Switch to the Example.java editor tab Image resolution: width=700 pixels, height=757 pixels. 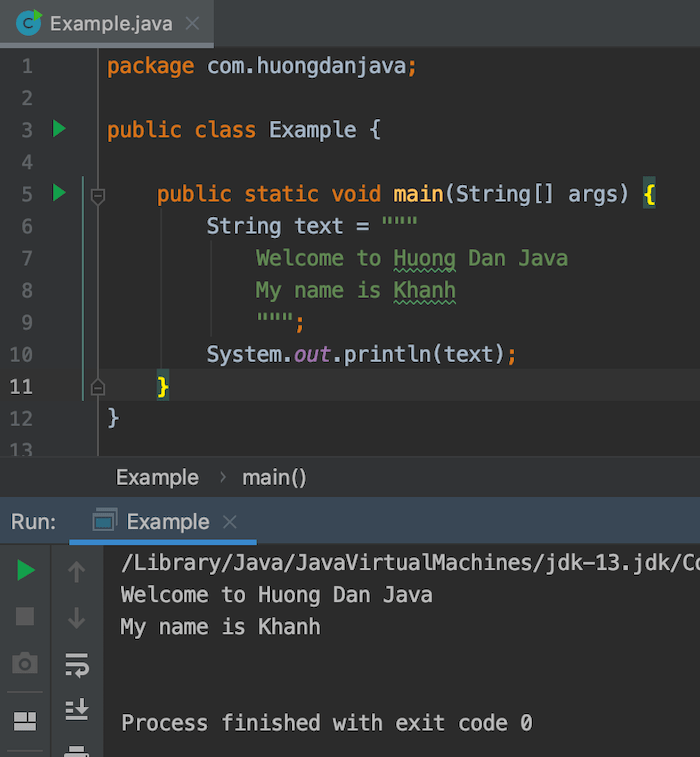(x=107, y=23)
